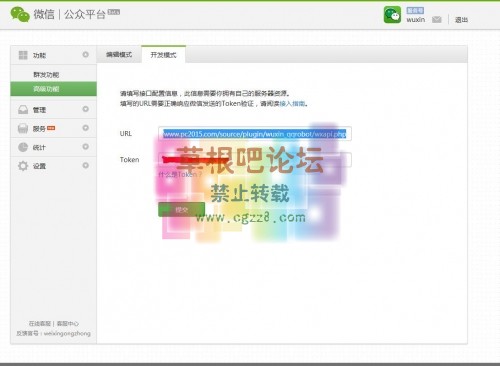Click the 统计 sidebar heading label
The width and height of the screenshot is (500, 366).
pos(39,147)
